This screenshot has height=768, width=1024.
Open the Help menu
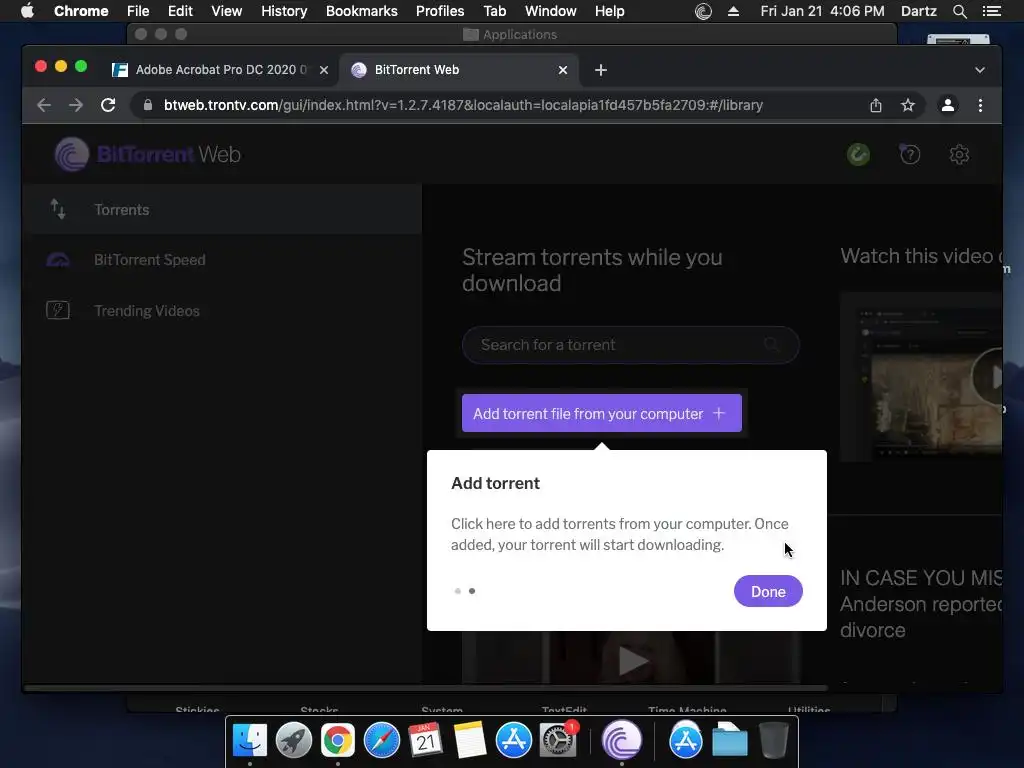click(609, 11)
